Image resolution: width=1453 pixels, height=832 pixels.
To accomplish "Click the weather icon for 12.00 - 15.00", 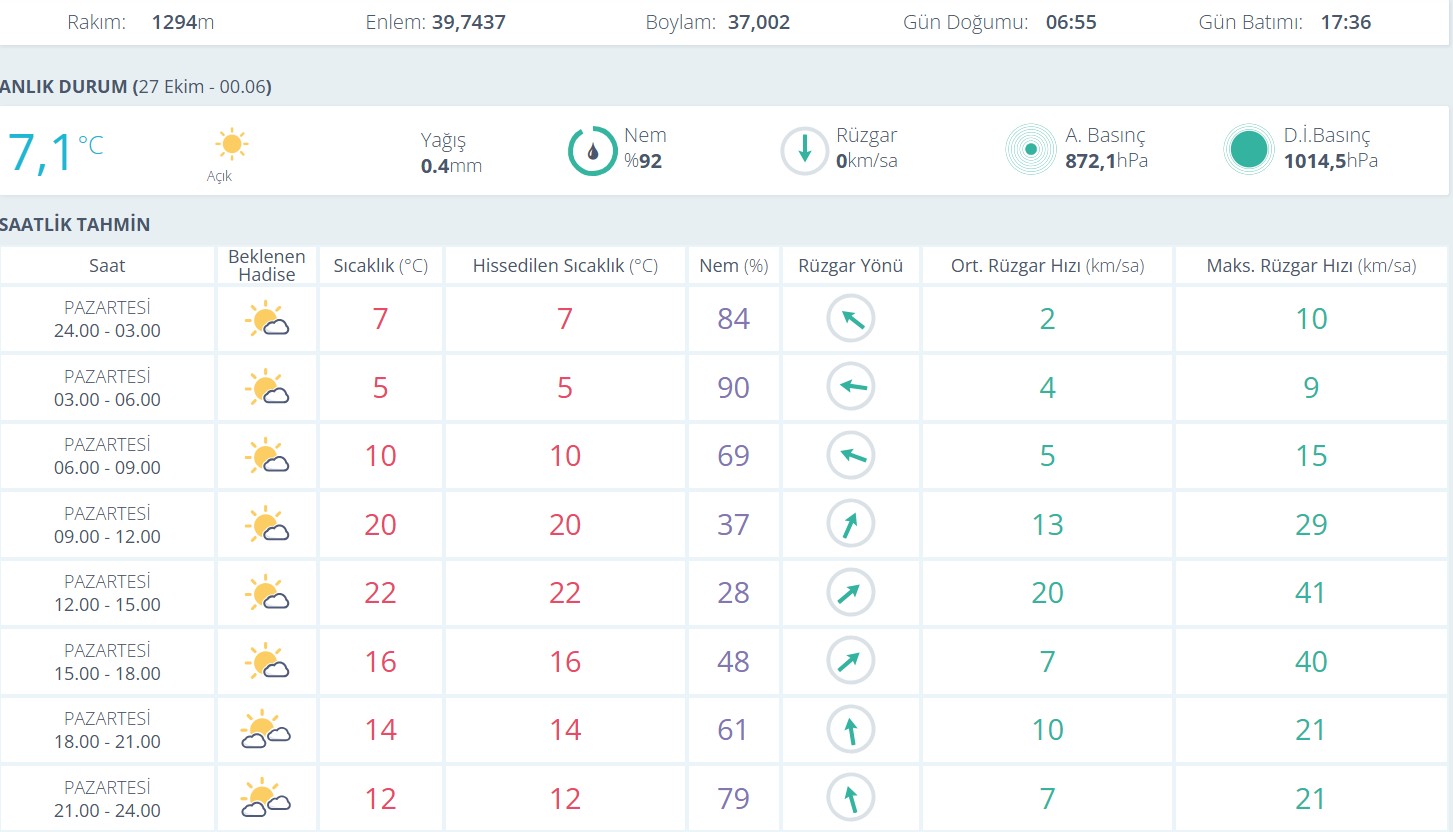I will tap(266, 593).
